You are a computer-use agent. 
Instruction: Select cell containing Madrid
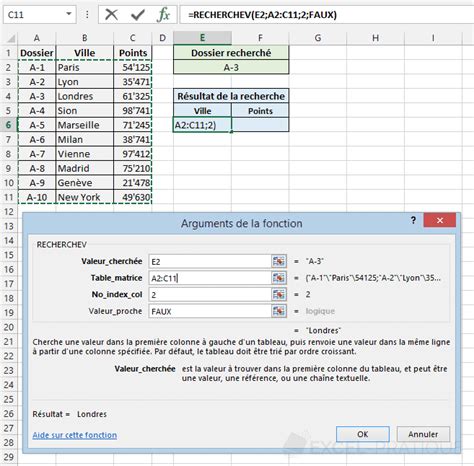85,168
